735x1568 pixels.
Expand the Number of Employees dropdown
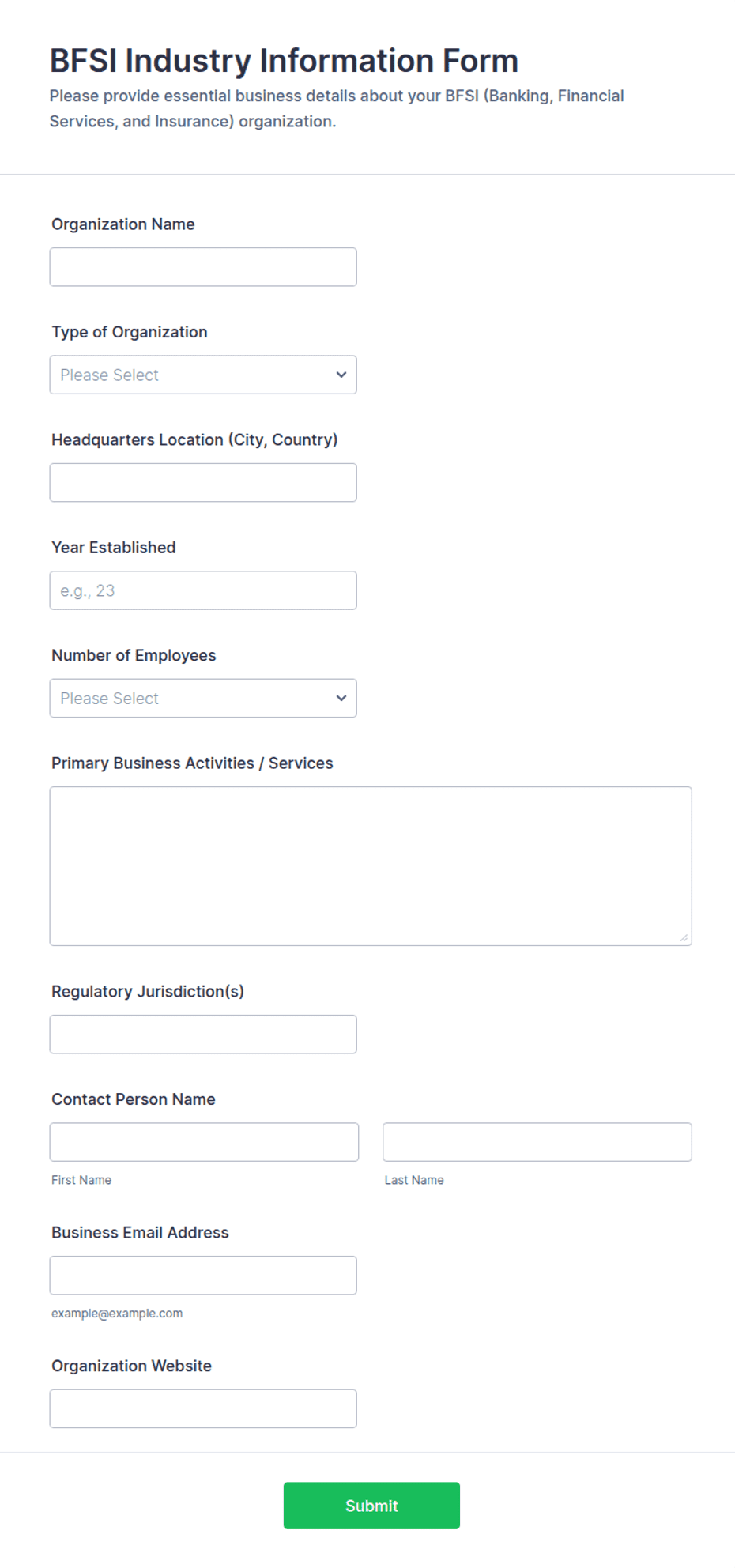[203, 698]
